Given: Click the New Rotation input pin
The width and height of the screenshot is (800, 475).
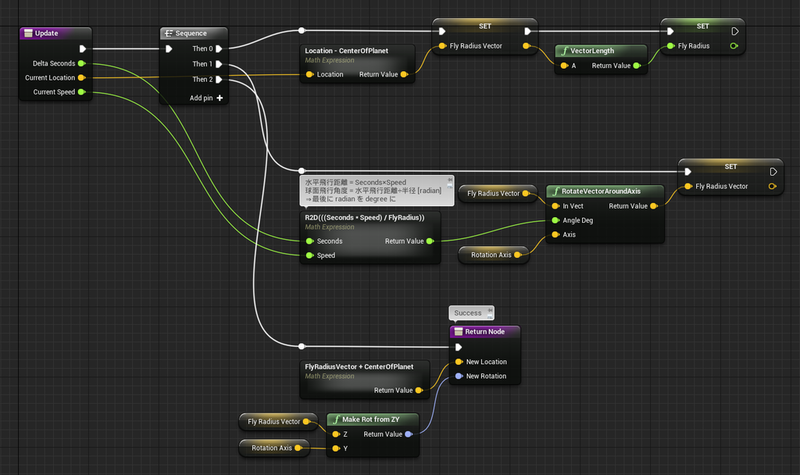Looking at the screenshot, I should 459,376.
